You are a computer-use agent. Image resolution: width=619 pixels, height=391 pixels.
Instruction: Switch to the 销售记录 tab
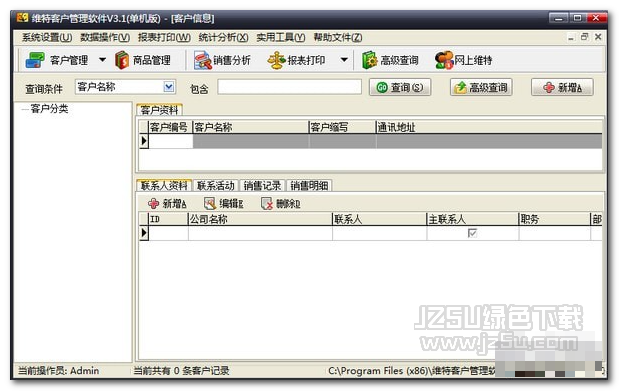tap(262, 186)
